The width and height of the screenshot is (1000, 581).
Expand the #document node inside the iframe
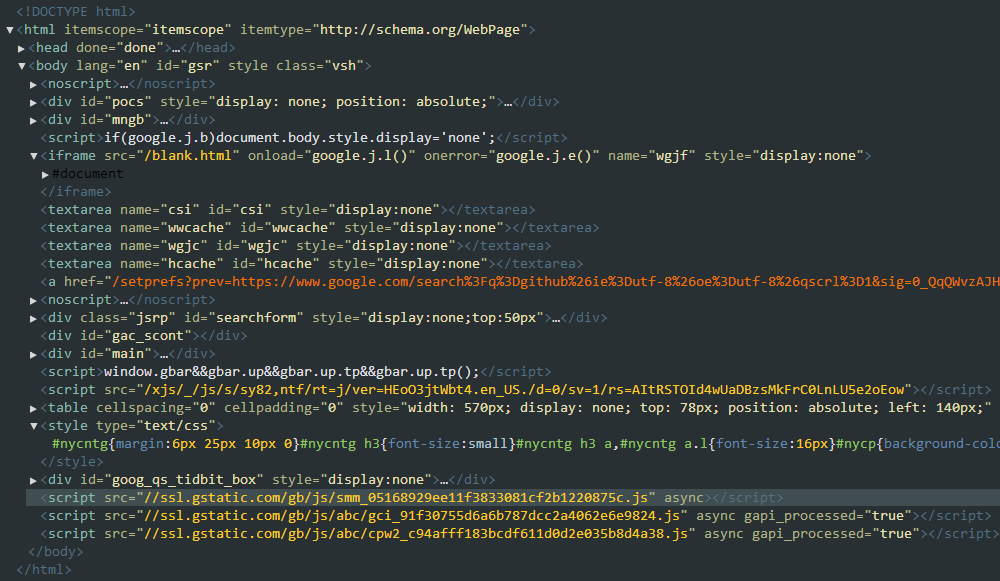pyautogui.click(x=45, y=173)
